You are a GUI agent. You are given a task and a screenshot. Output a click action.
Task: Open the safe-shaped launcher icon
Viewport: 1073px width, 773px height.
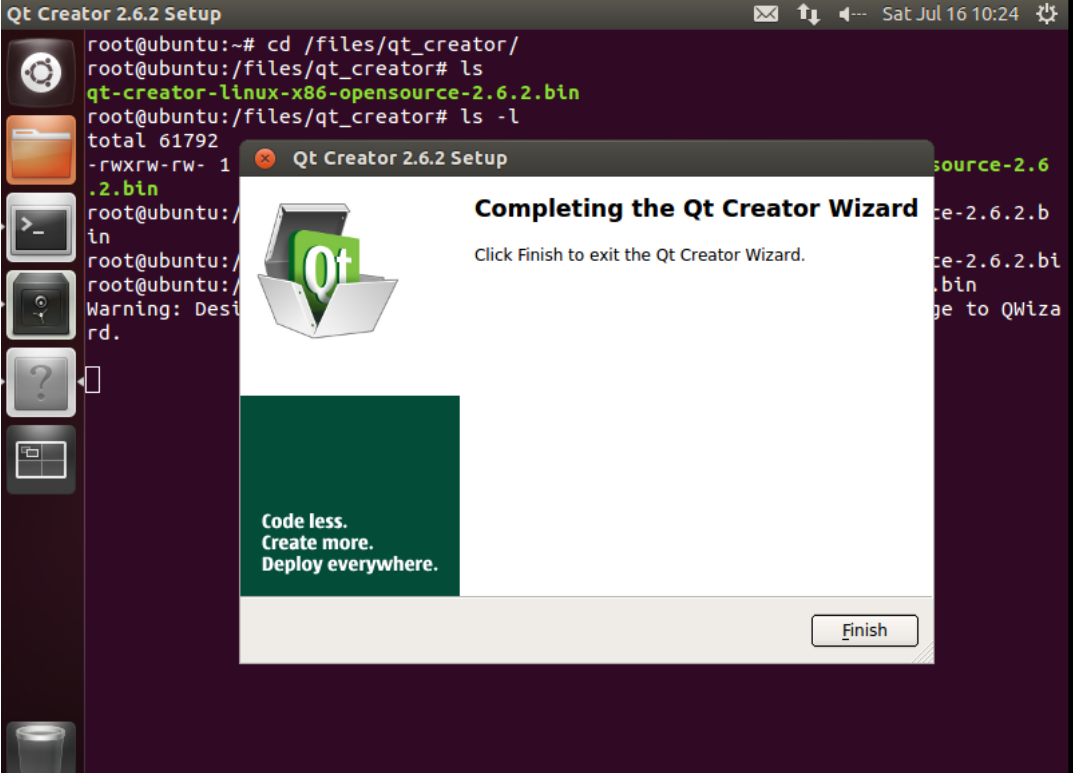tap(41, 304)
